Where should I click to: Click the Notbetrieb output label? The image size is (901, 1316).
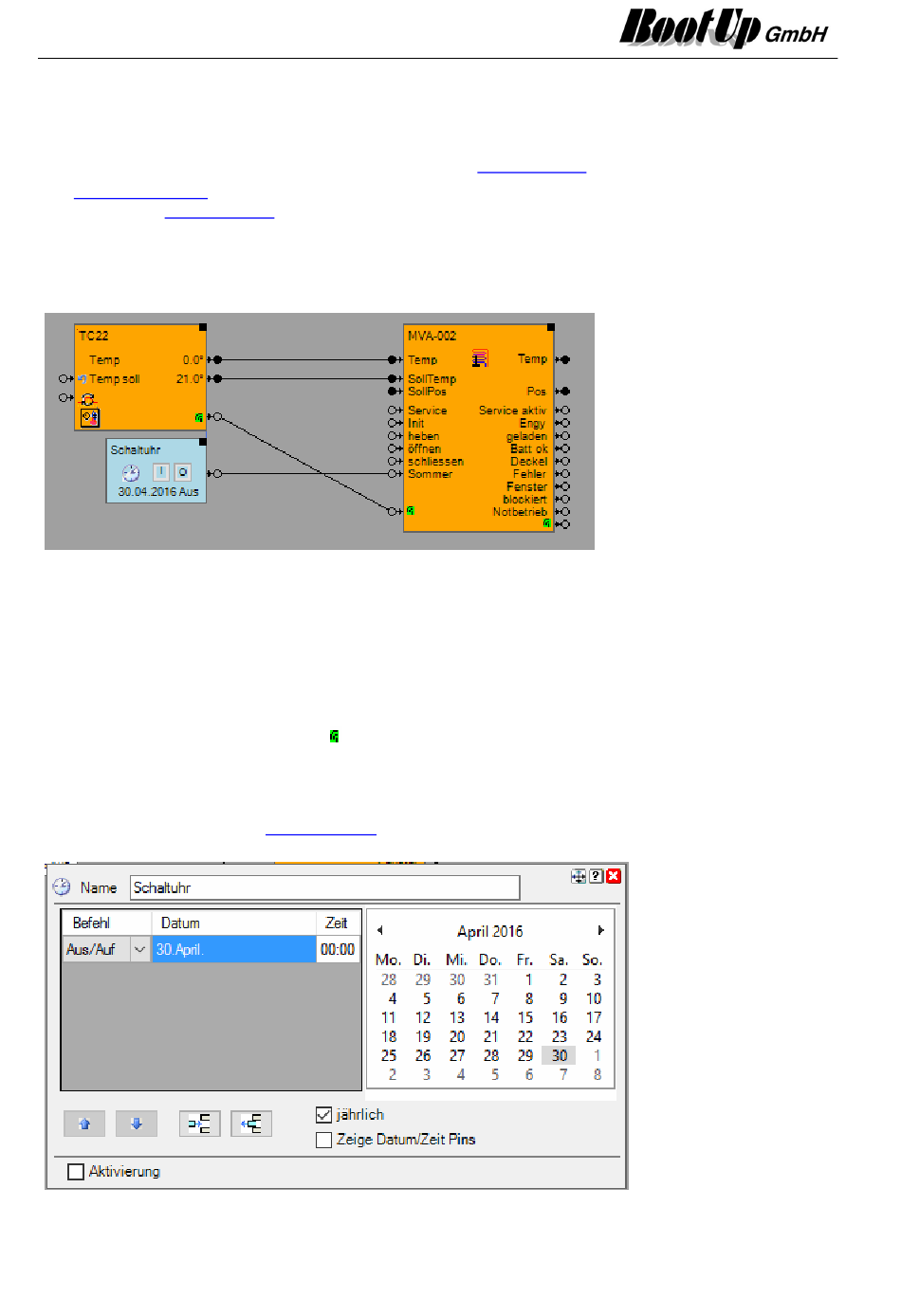[520, 512]
